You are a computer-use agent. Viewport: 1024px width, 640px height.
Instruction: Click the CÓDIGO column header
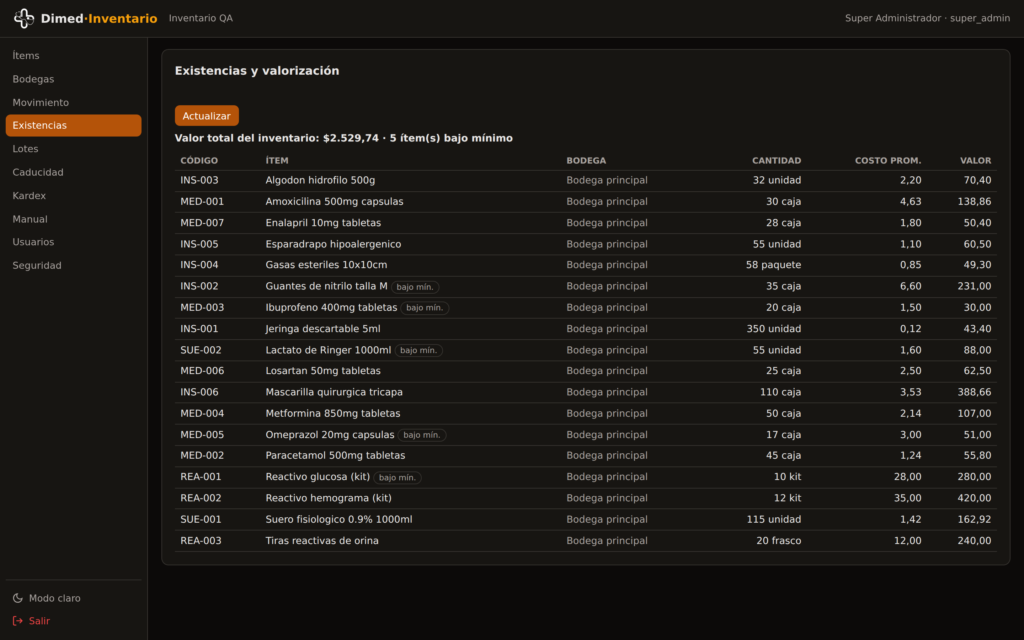(199, 161)
